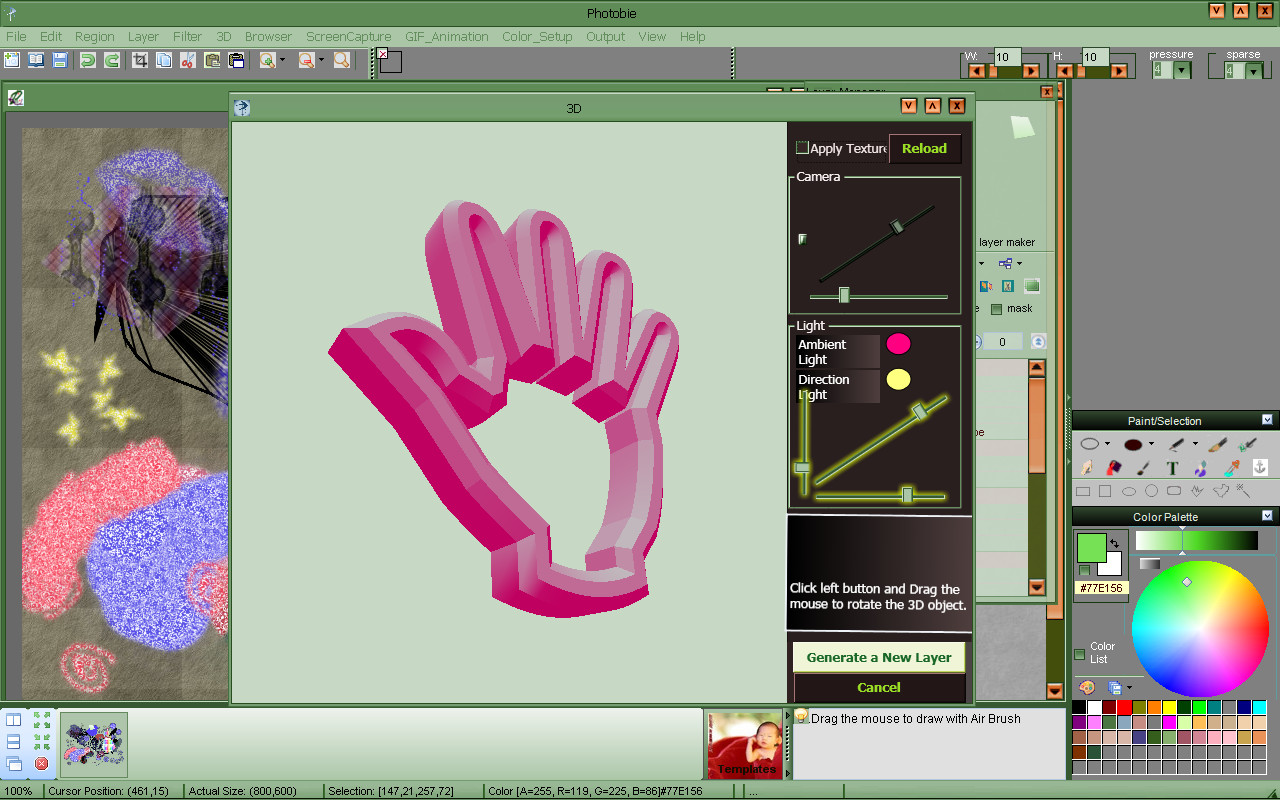
Task: Swap foreground and background colors
Action: [x=1114, y=543]
